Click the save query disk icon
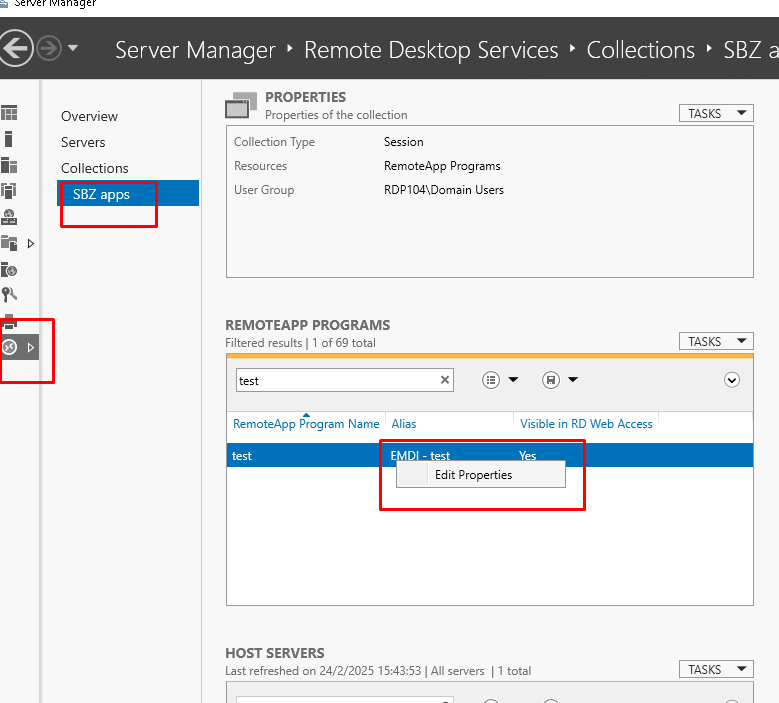779x703 pixels. pos(550,380)
